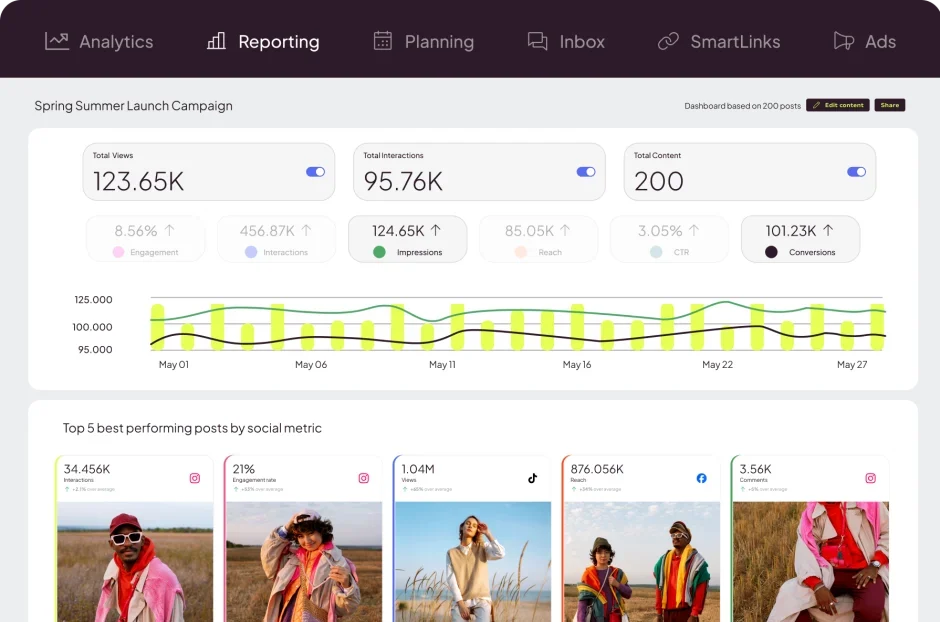Open the Analytics tab
The width and height of the screenshot is (940, 622).
click(x=99, y=41)
